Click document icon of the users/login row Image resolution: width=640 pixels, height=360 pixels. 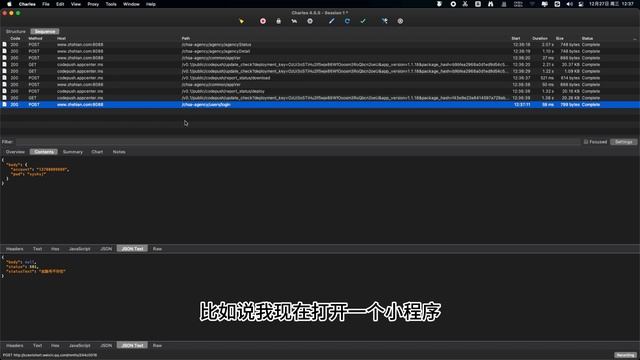[4, 104]
